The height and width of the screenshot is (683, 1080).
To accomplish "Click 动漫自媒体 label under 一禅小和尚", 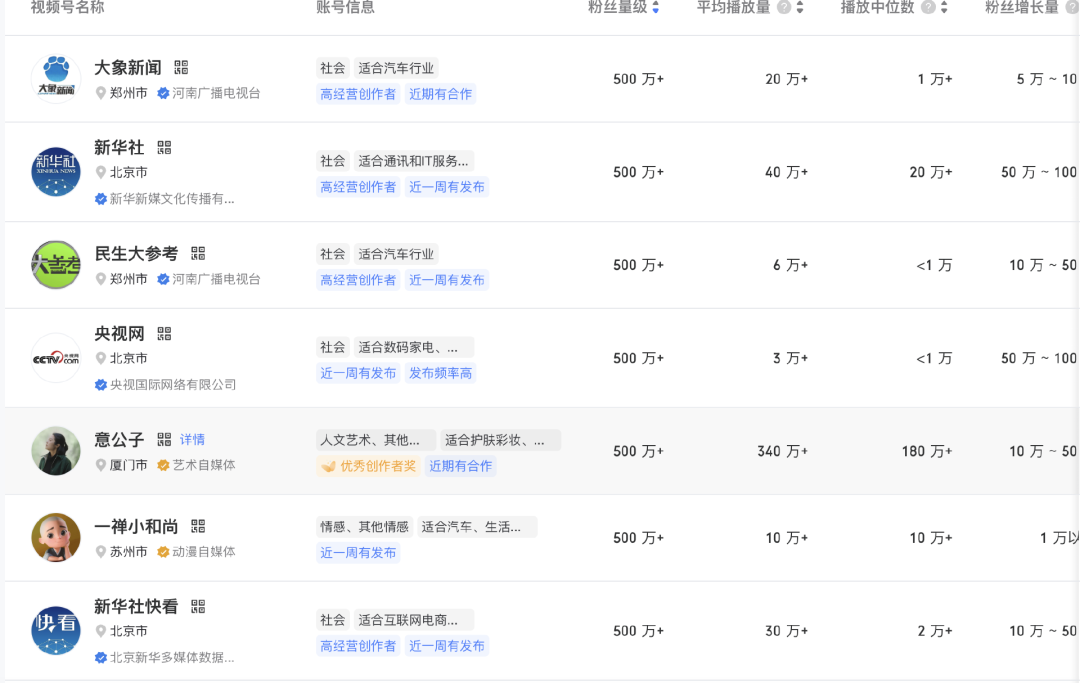I will pyautogui.click(x=204, y=552).
